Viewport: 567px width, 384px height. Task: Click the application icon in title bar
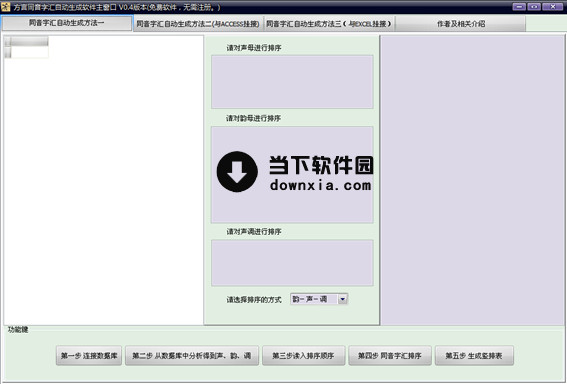tap(5, 7)
